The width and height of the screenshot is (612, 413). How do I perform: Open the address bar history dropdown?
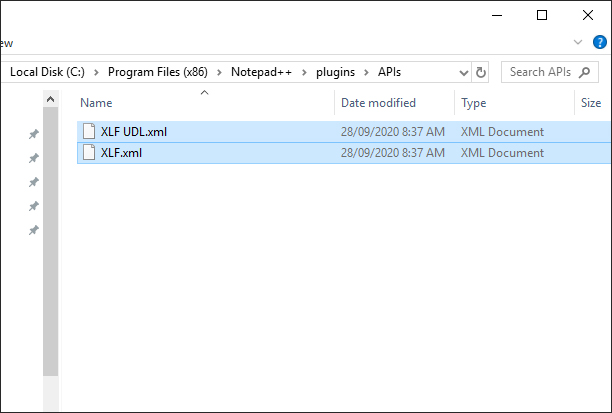[464, 73]
